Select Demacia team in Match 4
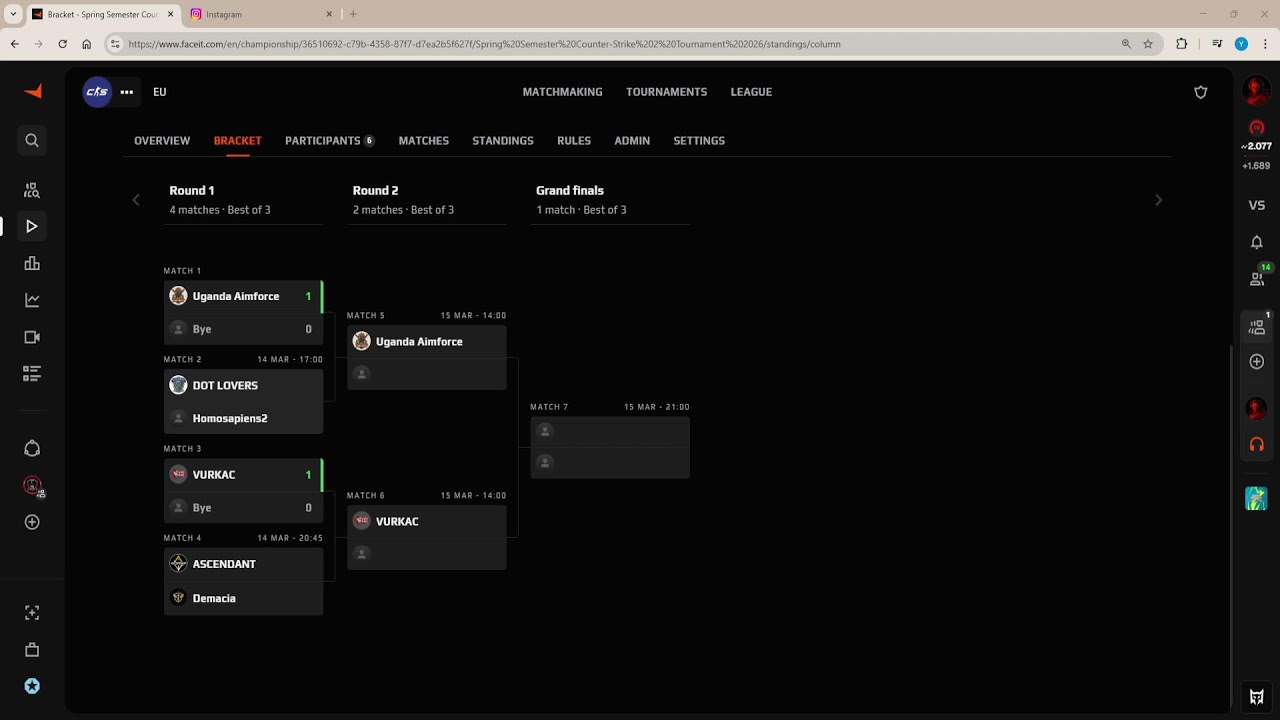Image resolution: width=1280 pixels, height=720 pixels. point(243,598)
